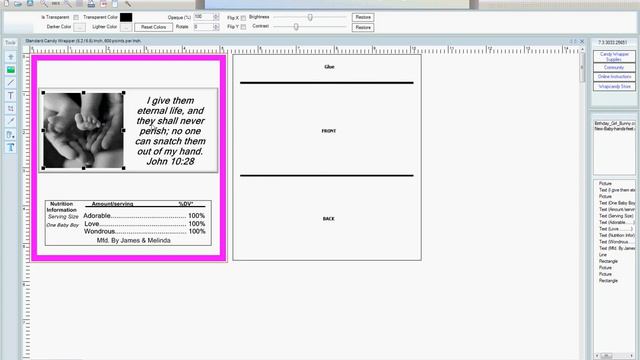Click the save toolbar icon
640x360 pixels.
pos(30,3)
